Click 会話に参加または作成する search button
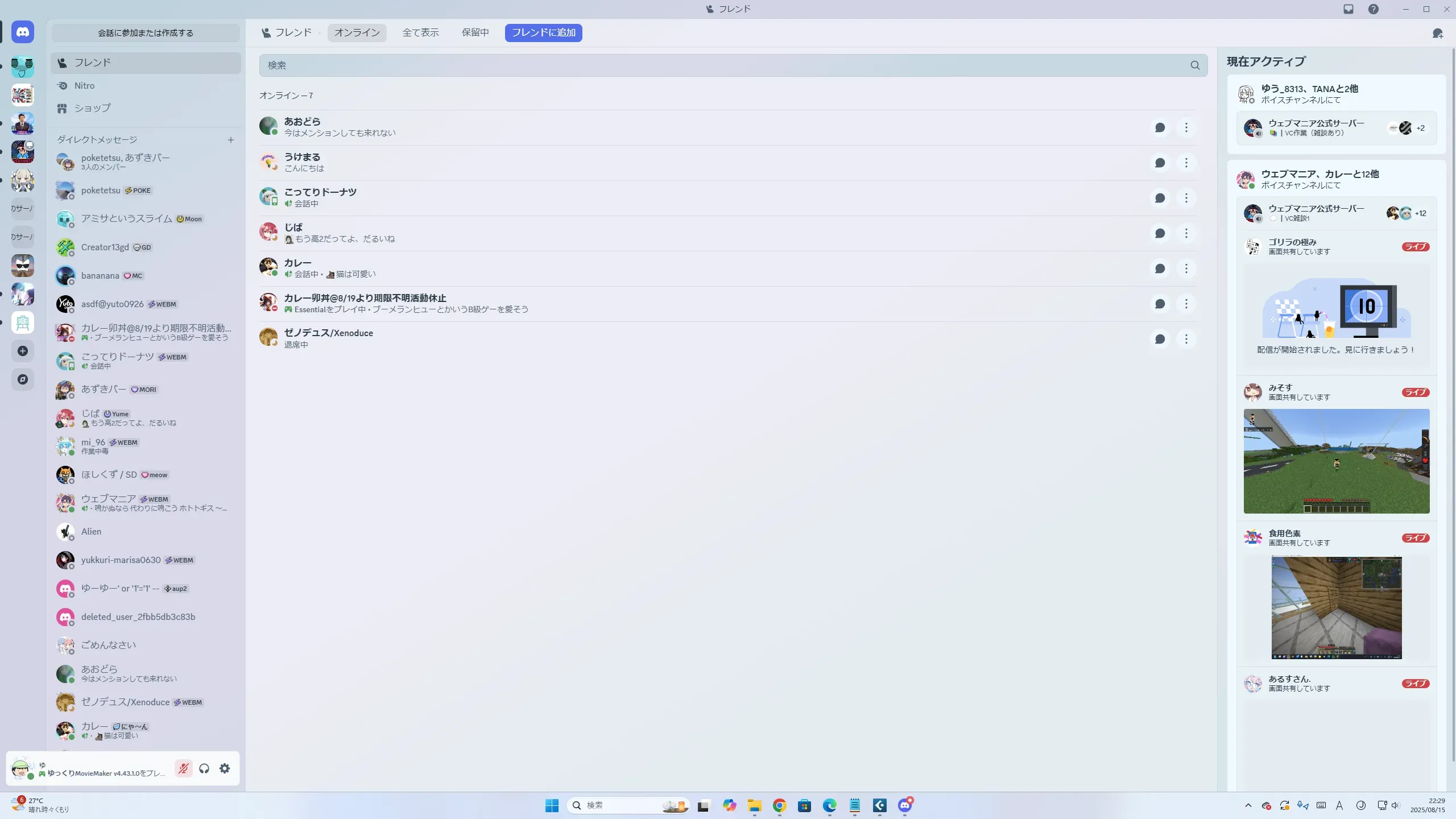1456x819 pixels. [146, 33]
